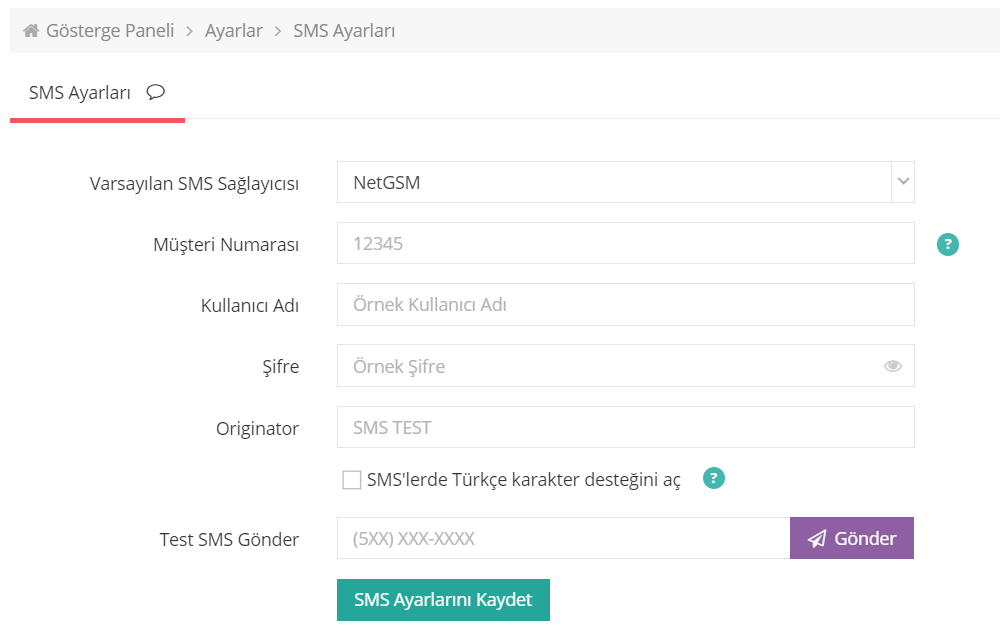1000x640 pixels.
Task: Click the Originator label text
Action: click(258, 428)
